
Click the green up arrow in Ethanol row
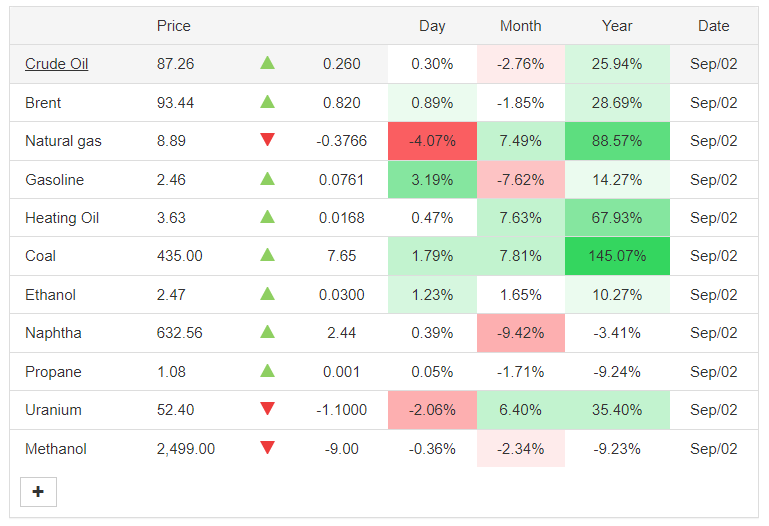point(267,294)
